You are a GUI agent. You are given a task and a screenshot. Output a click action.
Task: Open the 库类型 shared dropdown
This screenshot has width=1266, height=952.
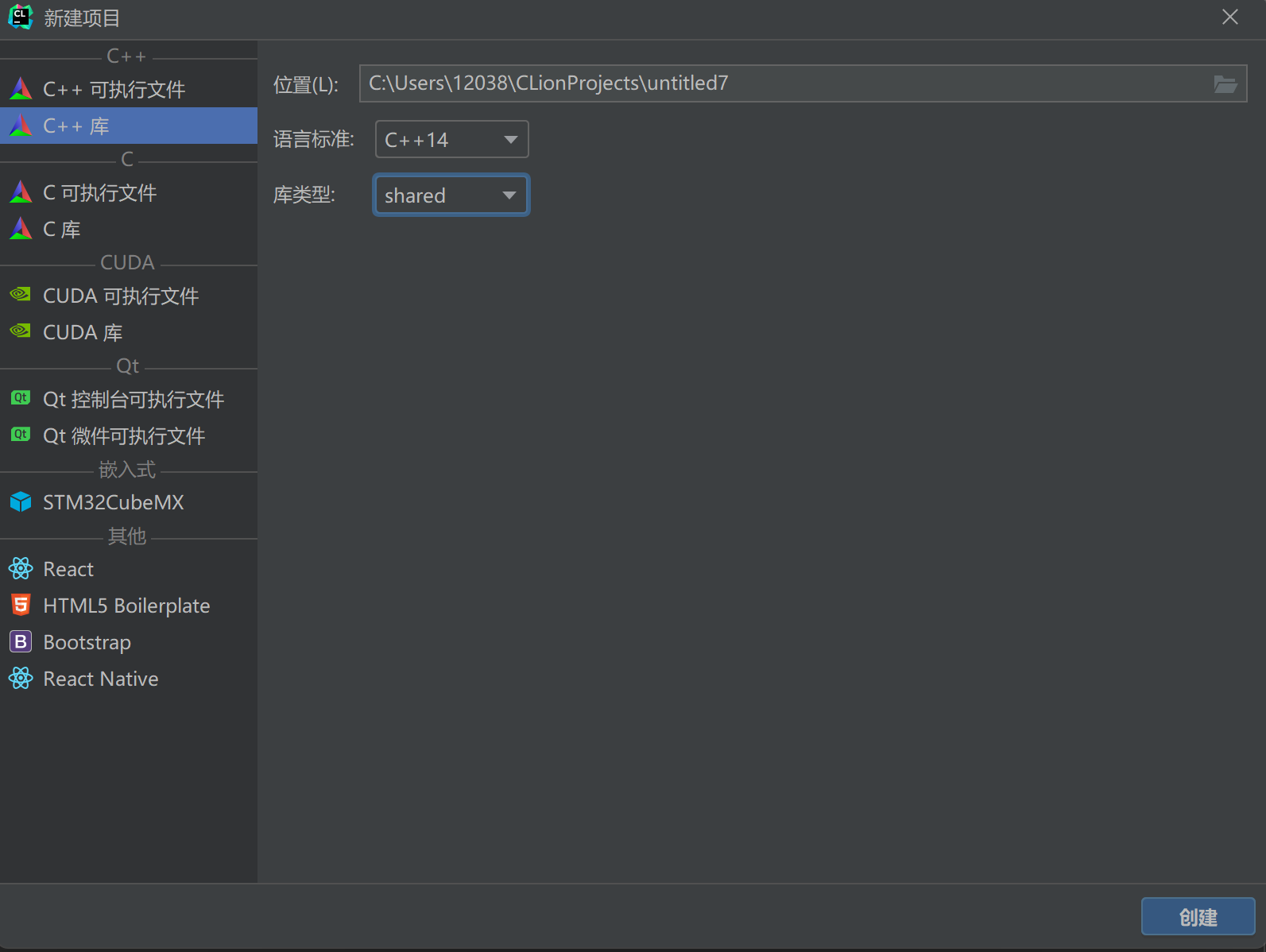451,195
